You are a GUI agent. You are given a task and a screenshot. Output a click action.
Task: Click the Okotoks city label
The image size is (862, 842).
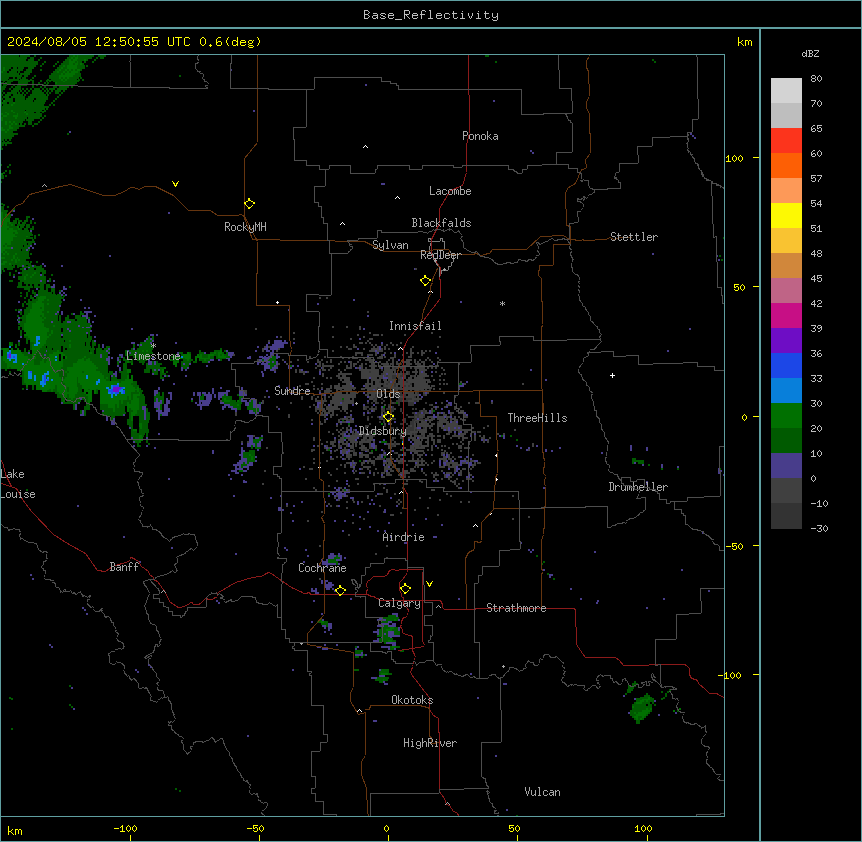[412, 700]
